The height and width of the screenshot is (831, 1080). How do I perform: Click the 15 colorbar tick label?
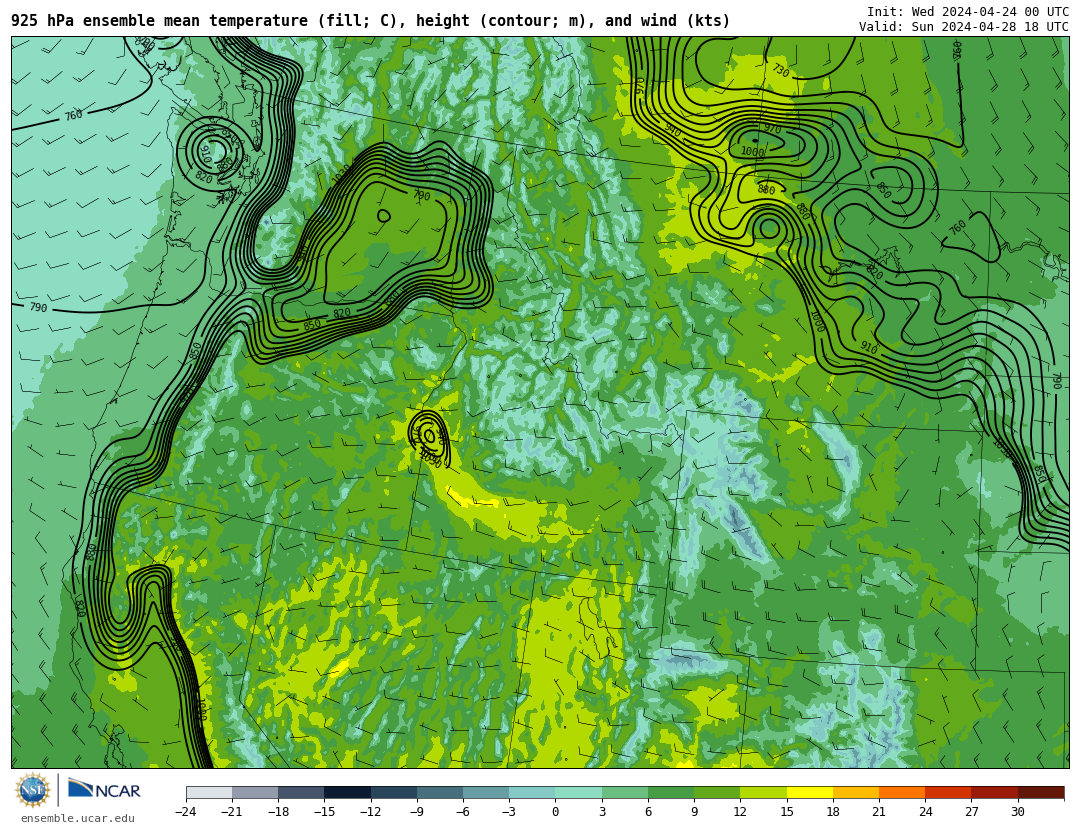[x=787, y=812]
